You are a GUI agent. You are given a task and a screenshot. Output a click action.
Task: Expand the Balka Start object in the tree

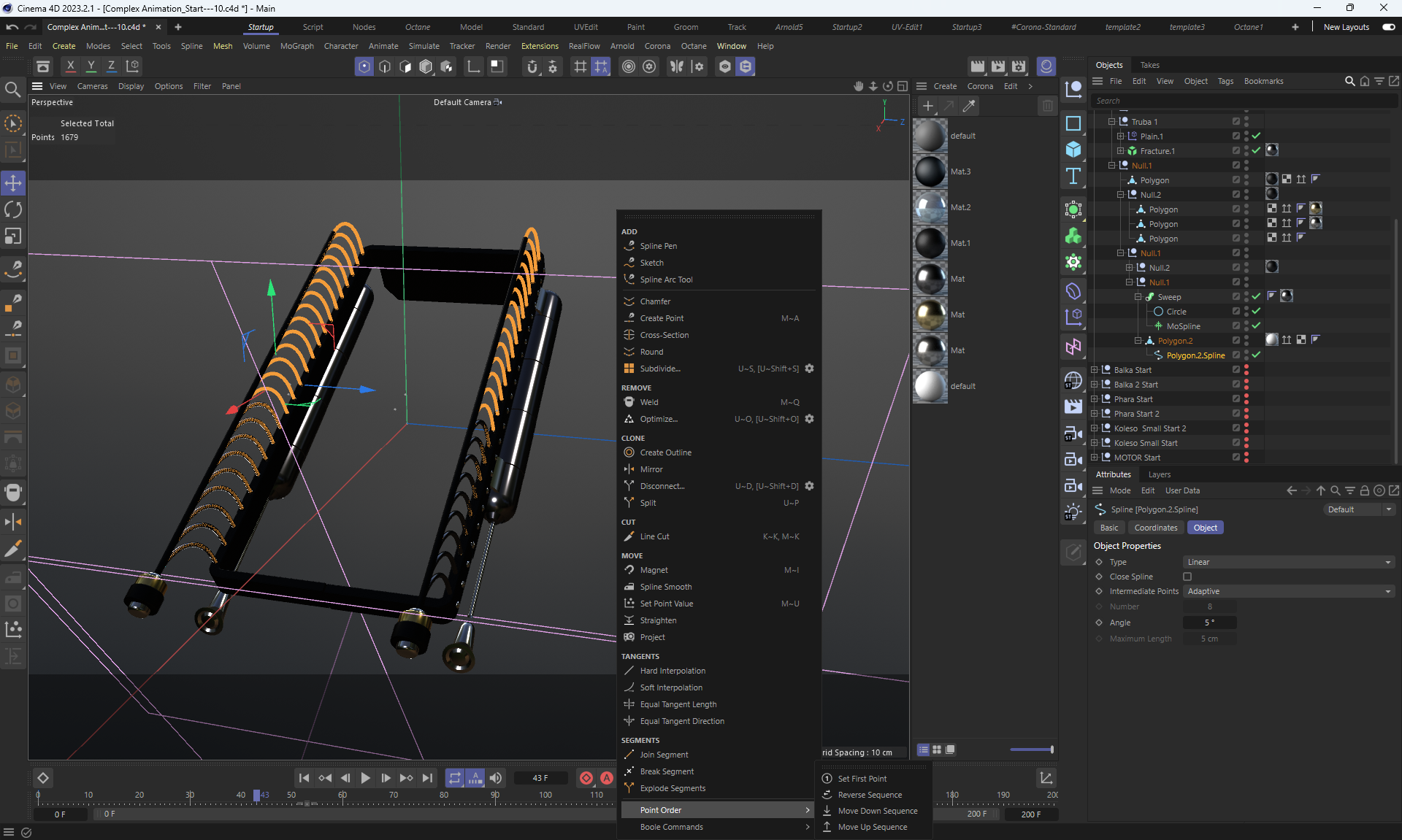point(1094,370)
